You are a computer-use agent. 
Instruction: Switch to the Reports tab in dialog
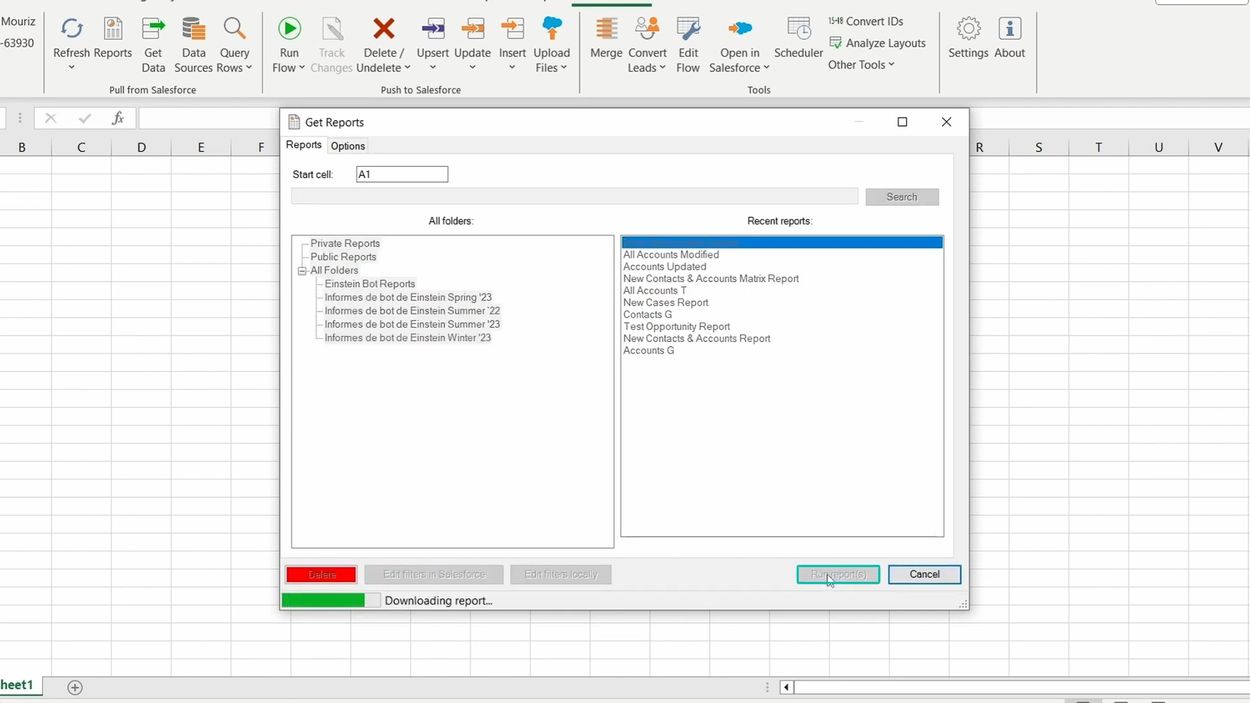pyautogui.click(x=304, y=145)
